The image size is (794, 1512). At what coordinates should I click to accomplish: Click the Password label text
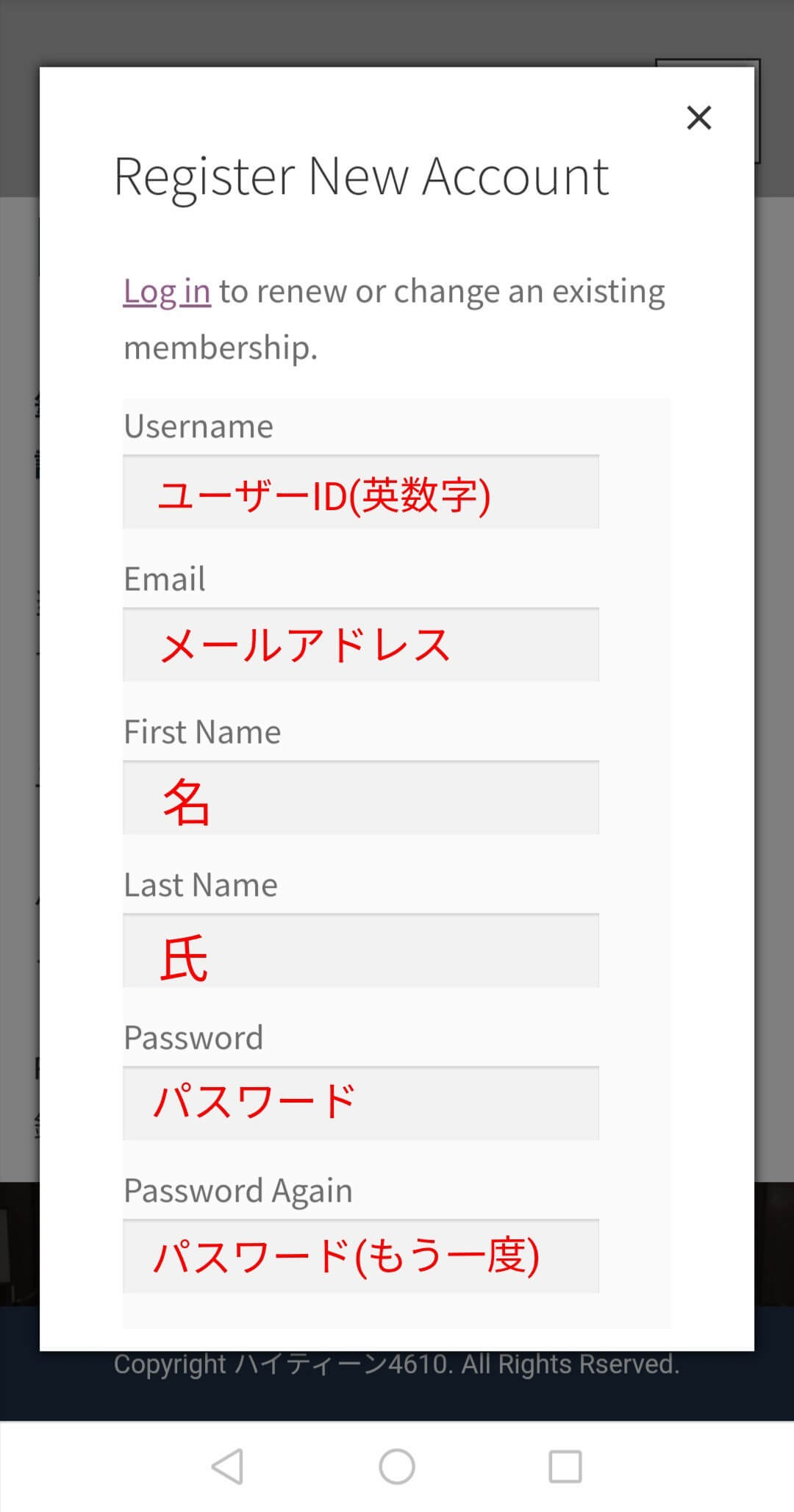point(193,1038)
